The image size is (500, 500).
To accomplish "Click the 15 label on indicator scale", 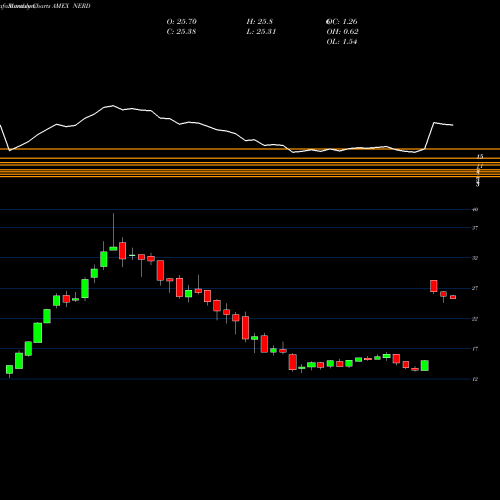I will click(480, 156).
